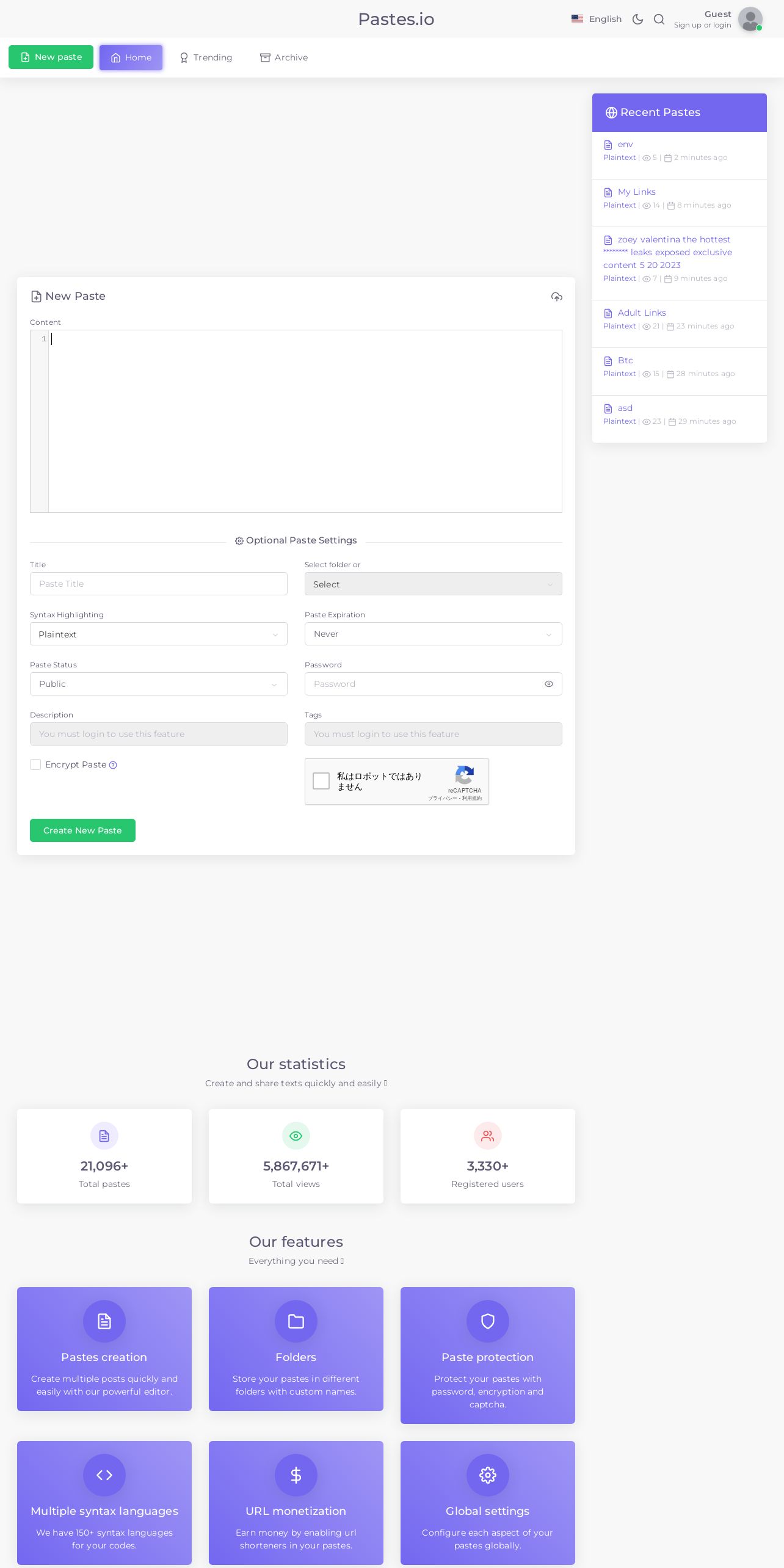Click the 5,867,671+ total views figure
784x1568 pixels.
(x=296, y=1166)
